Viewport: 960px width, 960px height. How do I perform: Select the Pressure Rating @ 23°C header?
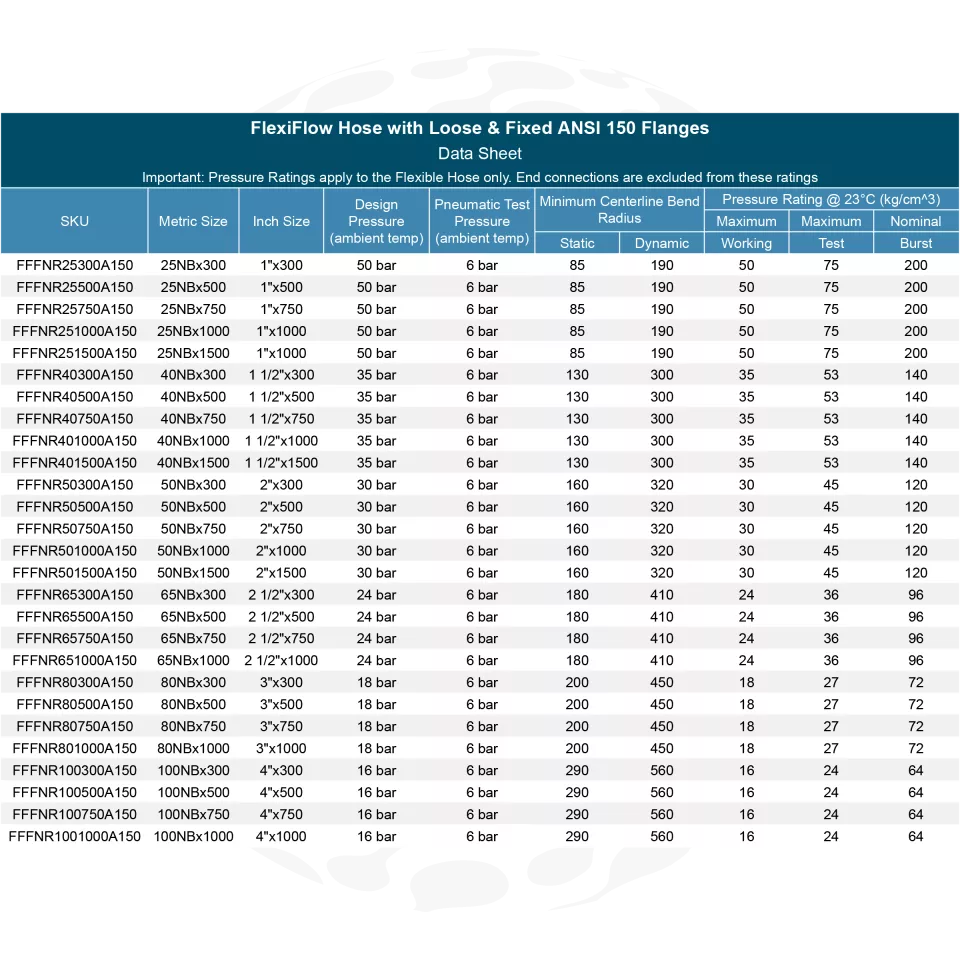[x=831, y=199]
